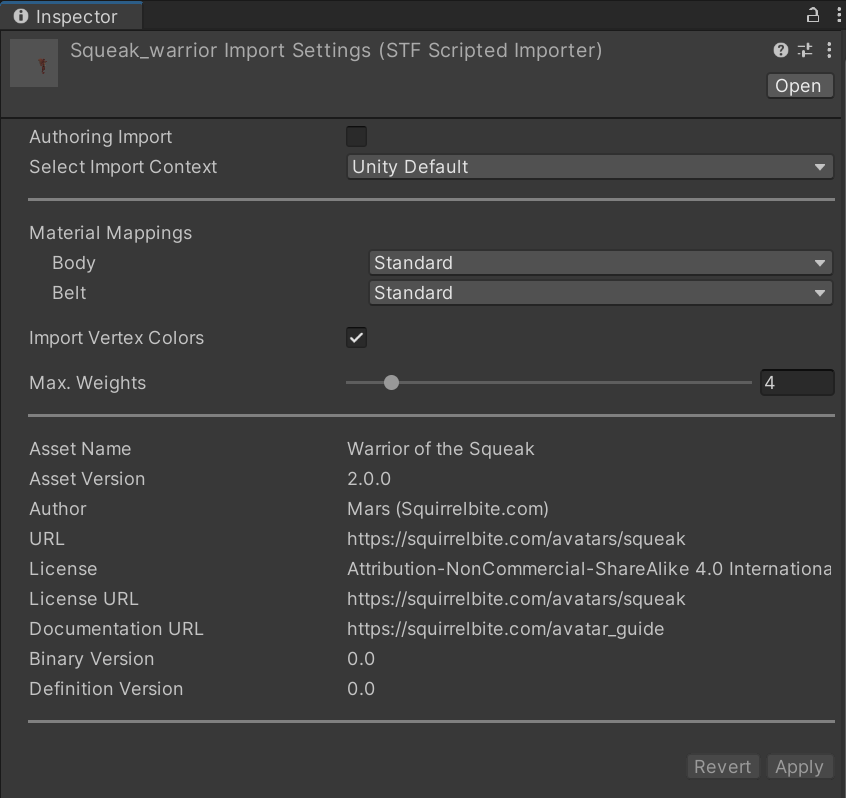846x798 pixels.
Task: Enable the Authoring Import checkbox
Action: [x=356, y=137]
